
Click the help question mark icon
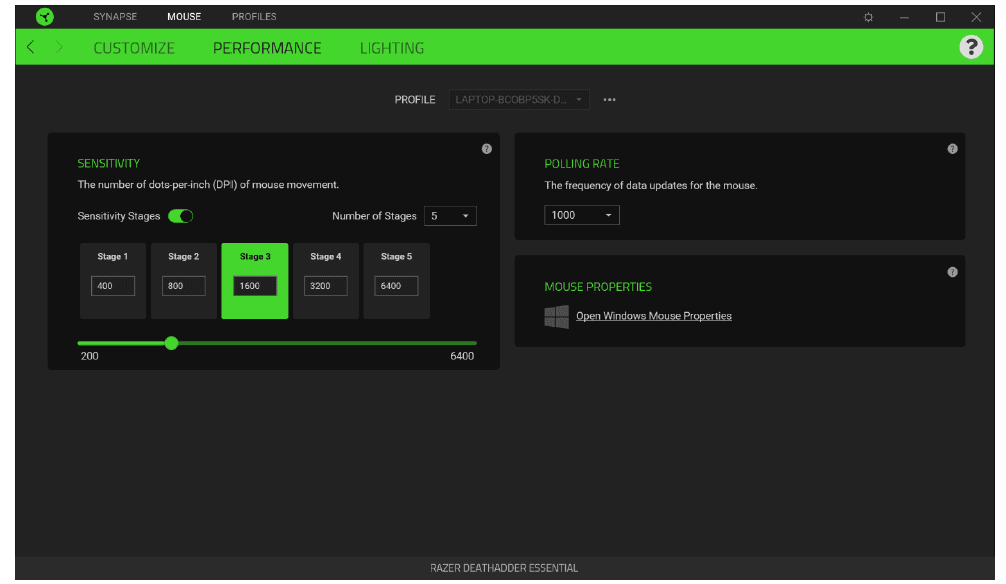coord(971,47)
